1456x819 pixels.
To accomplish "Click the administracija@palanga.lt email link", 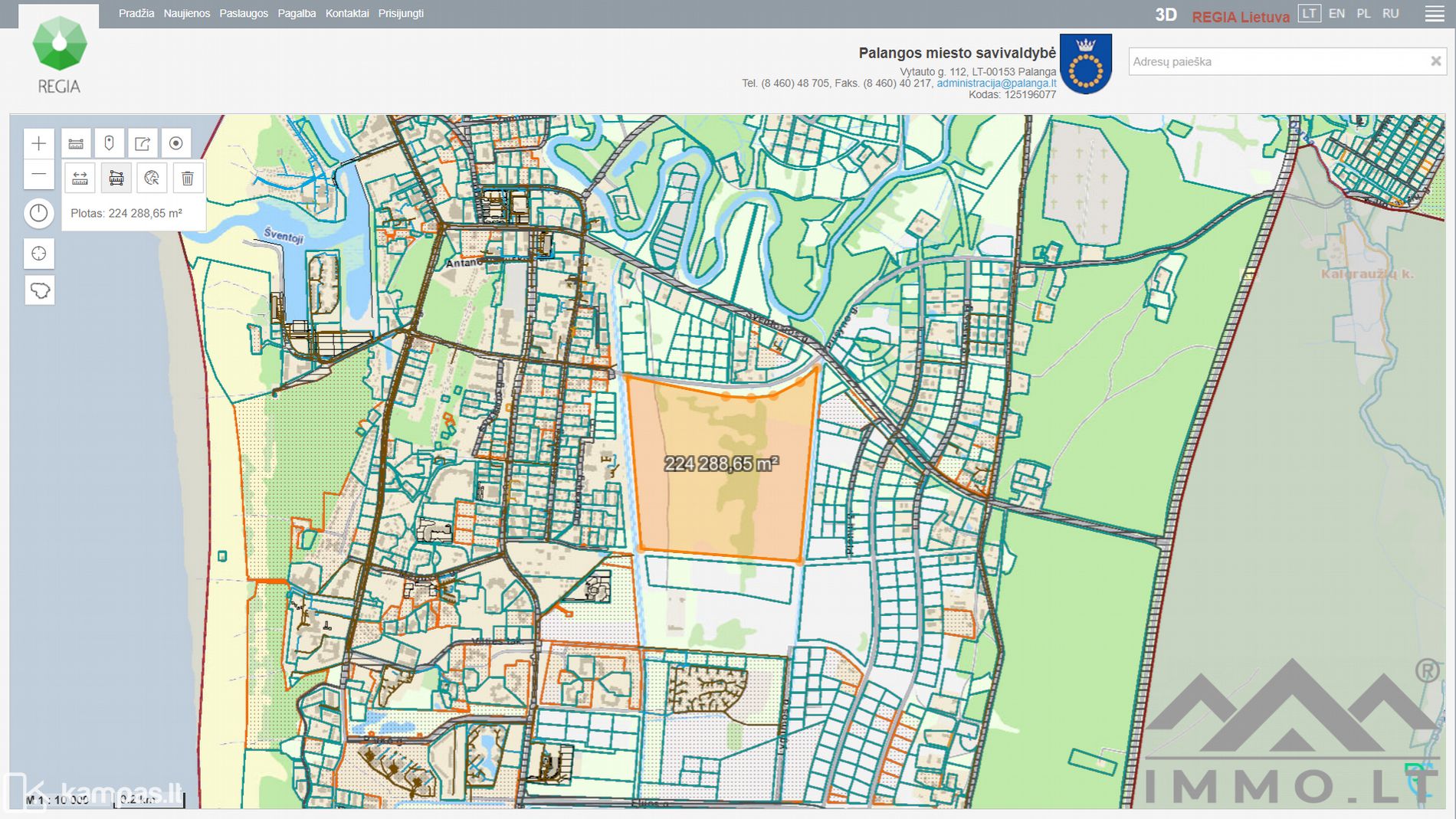I will (996, 84).
